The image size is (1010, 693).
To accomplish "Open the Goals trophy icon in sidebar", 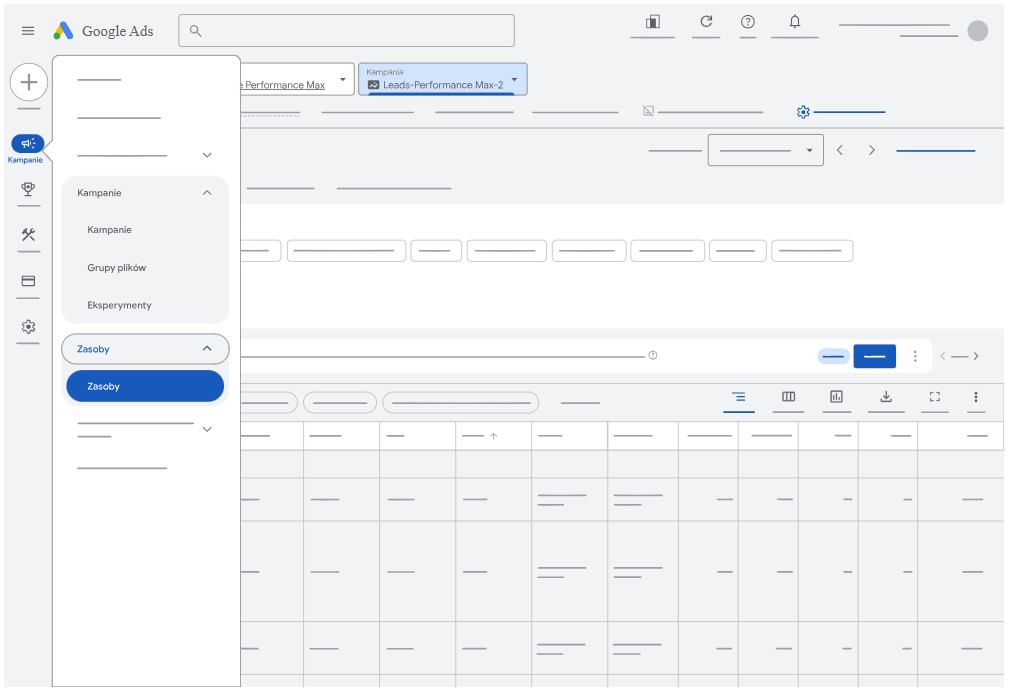I will 28,188.
